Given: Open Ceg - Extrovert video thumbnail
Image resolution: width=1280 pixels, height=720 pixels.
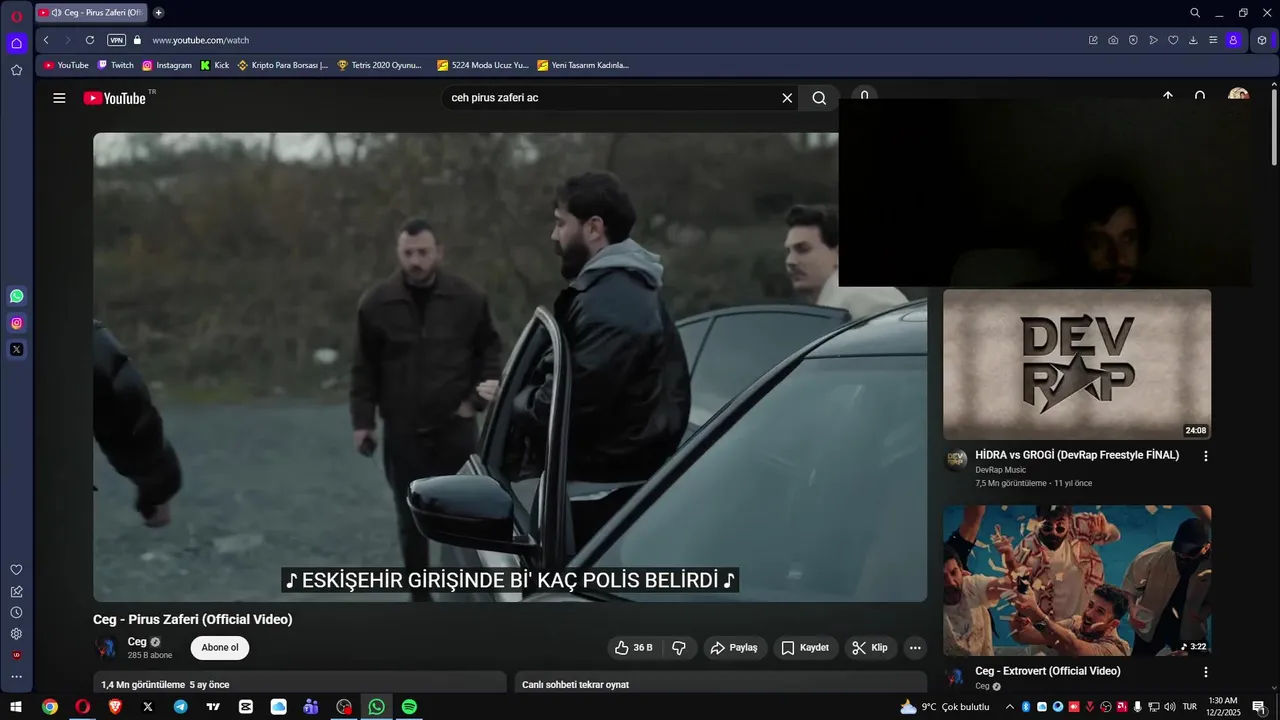Looking at the screenshot, I should tap(1077, 580).
